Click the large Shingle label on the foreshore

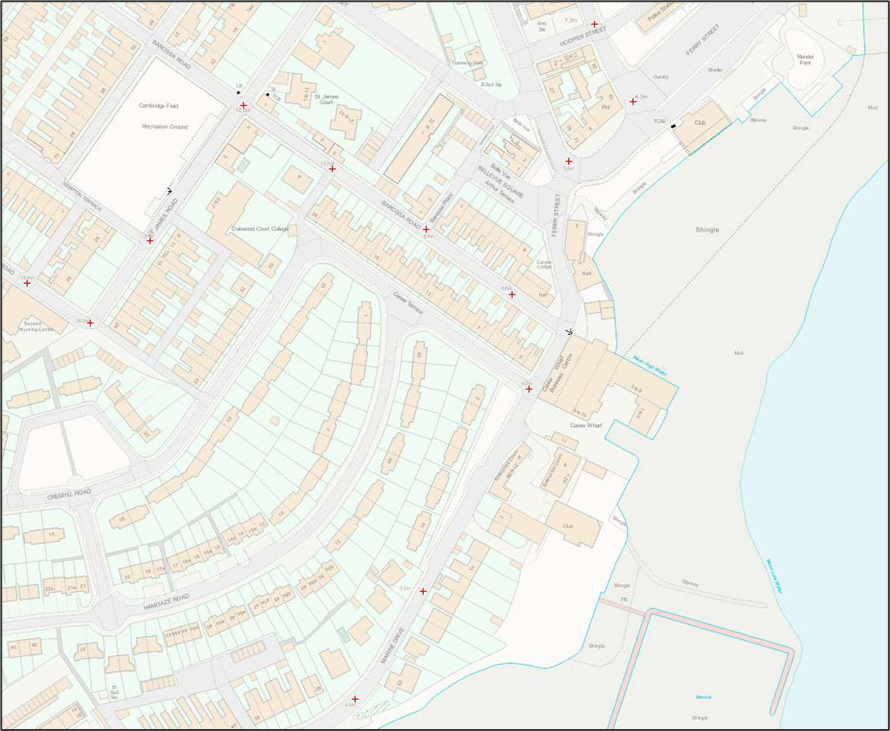click(x=707, y=229)
